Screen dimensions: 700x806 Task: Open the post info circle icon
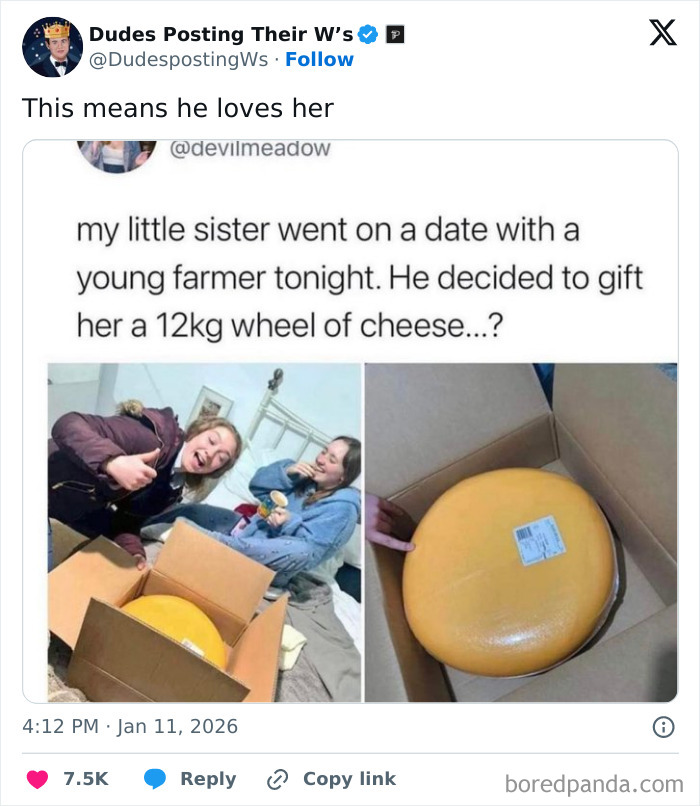[x=662, y=727]
